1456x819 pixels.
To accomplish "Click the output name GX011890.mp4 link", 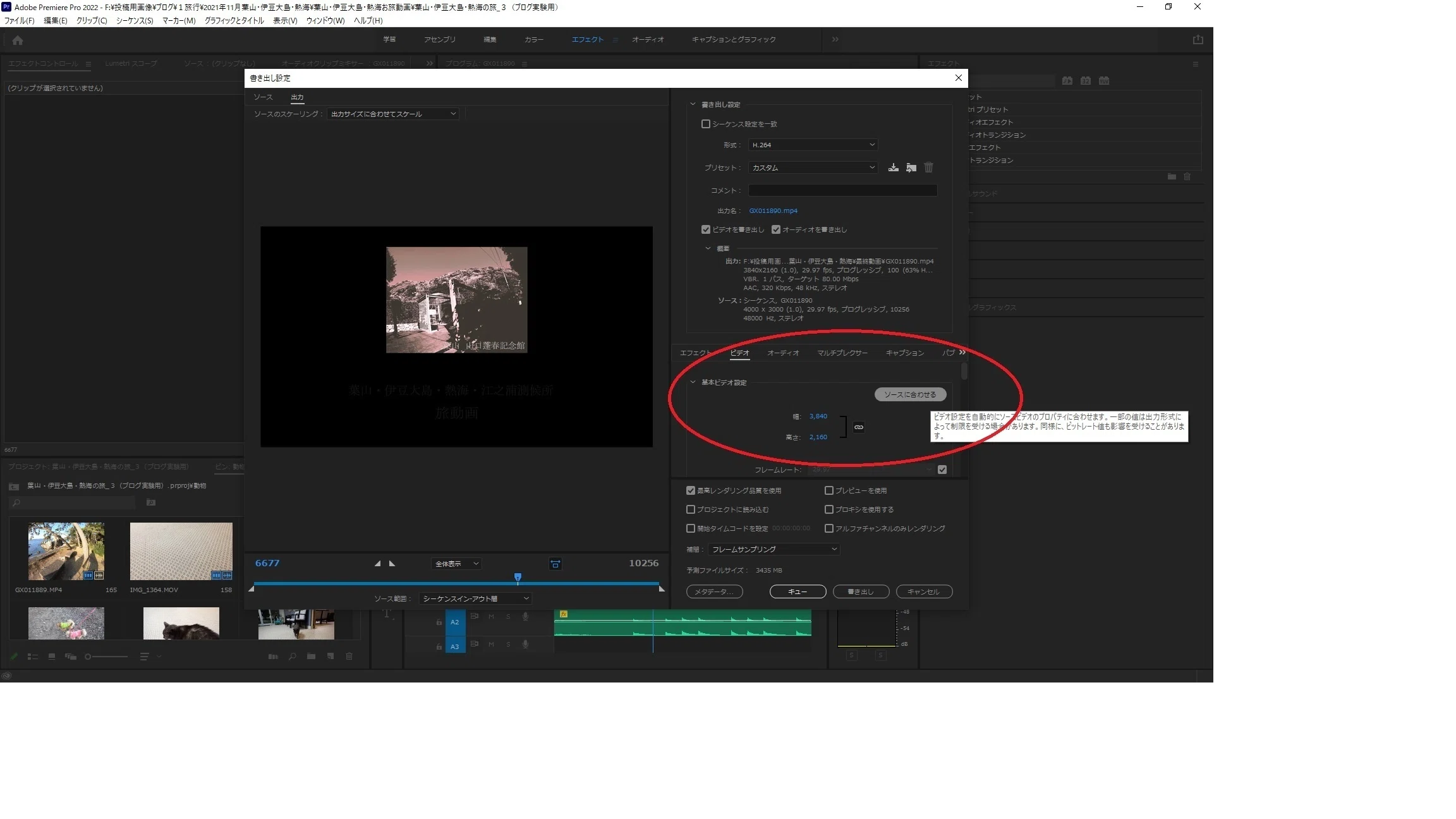I will (773, 210).
